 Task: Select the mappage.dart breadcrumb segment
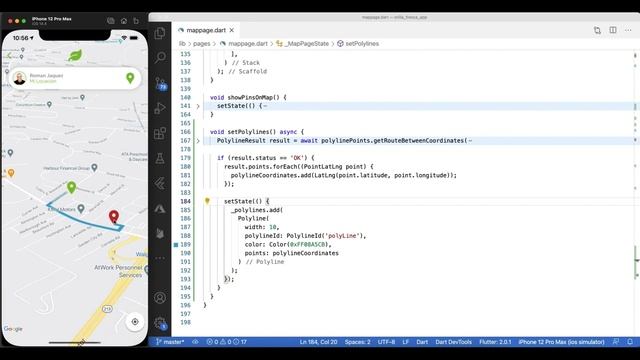click(x=248, y=44)
